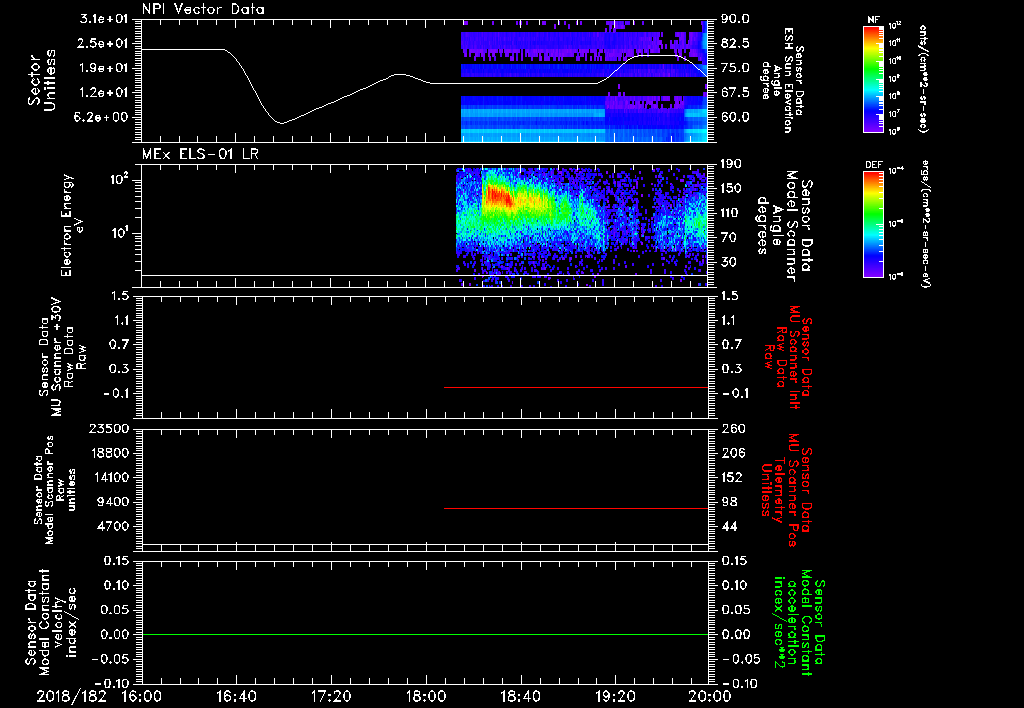Viewport: 1024px width, 708px height.
Task: Click the red line in Model Scanner Pos panel
Action: coord(576,508)
